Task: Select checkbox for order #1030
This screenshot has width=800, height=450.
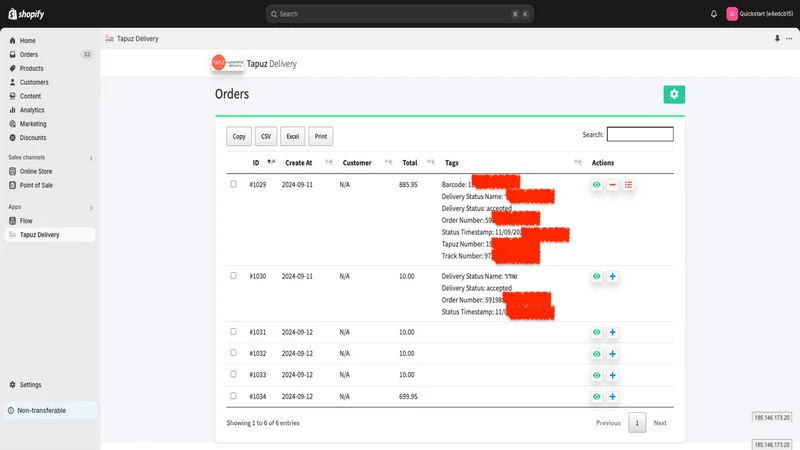Action: point(233,276)
